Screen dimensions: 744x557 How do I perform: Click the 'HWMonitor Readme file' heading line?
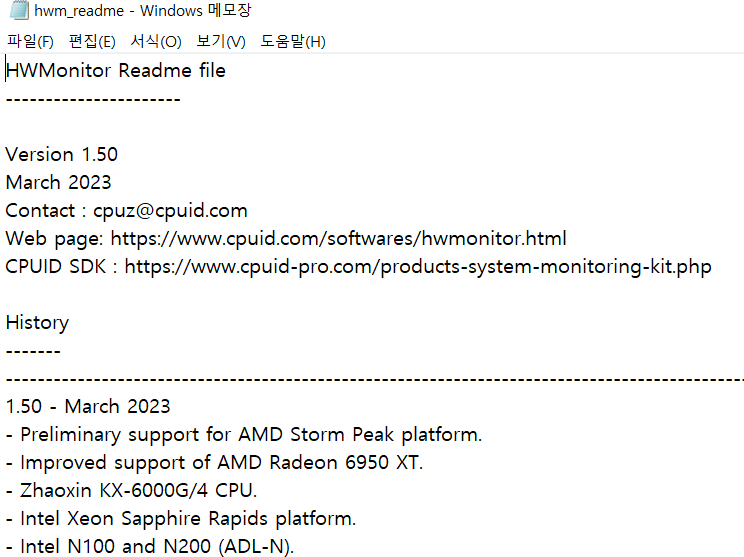[116, 71]
